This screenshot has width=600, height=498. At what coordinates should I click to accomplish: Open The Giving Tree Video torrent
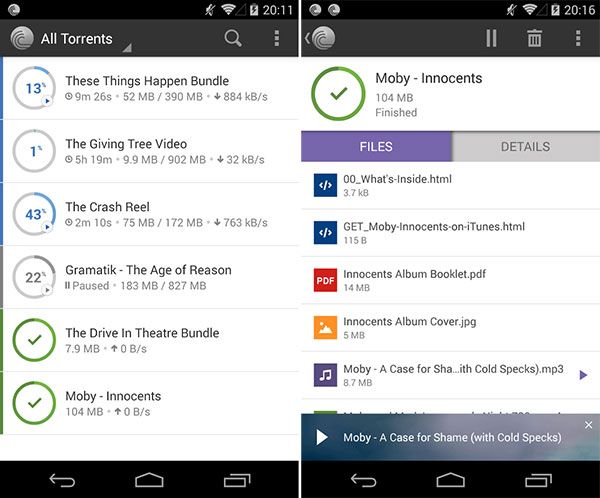click(x=151, y=151)
